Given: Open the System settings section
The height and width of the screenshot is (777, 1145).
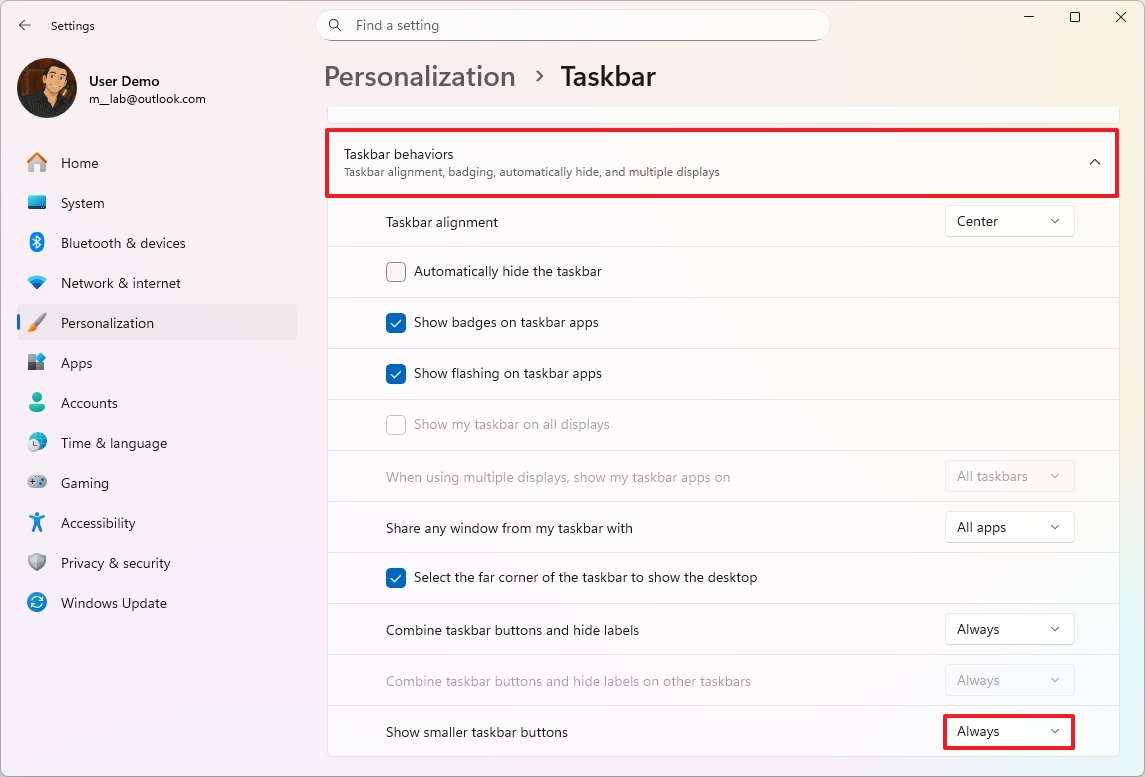Looking at the screenshot, I should click(81, 203).
